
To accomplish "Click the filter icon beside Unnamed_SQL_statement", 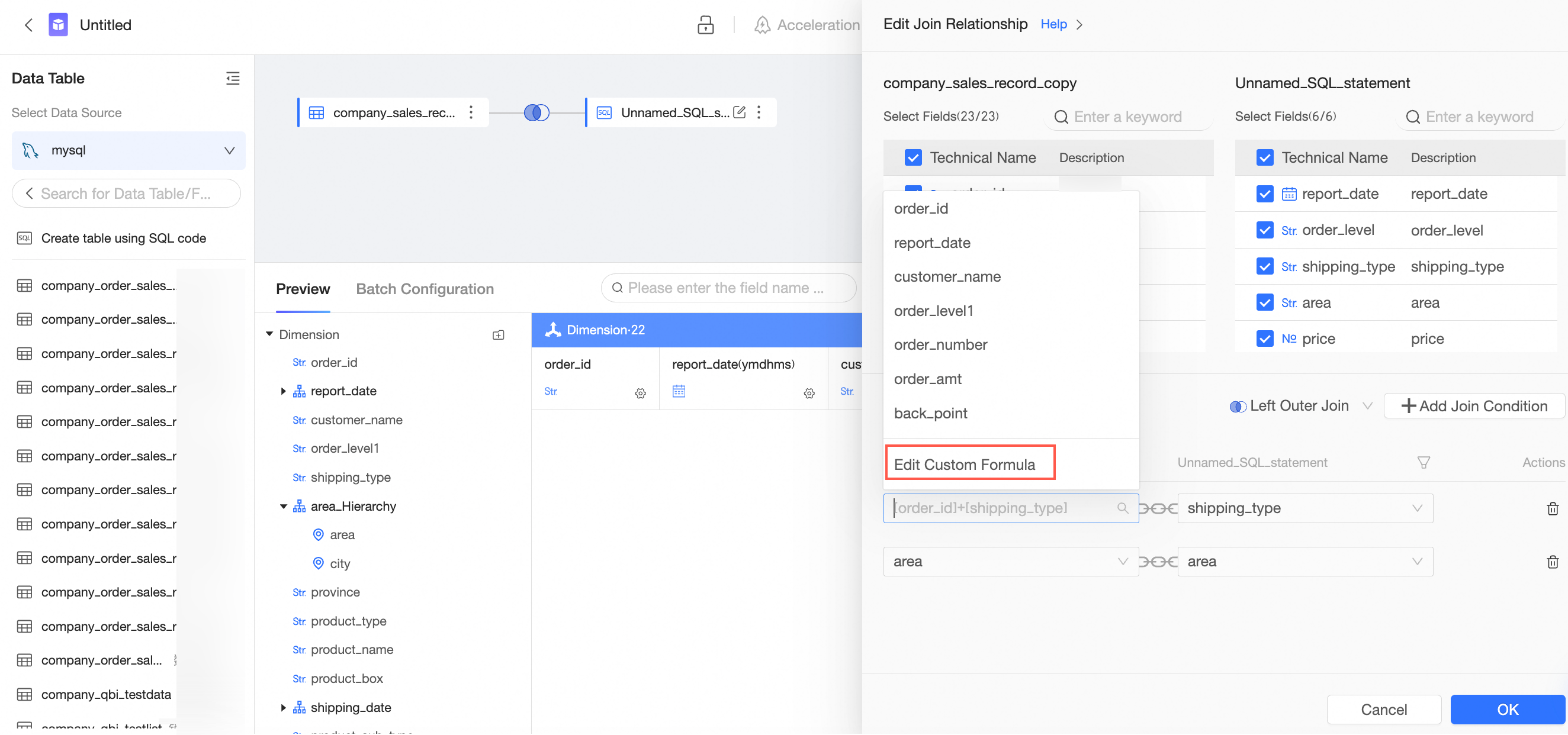I will 1423,462.
